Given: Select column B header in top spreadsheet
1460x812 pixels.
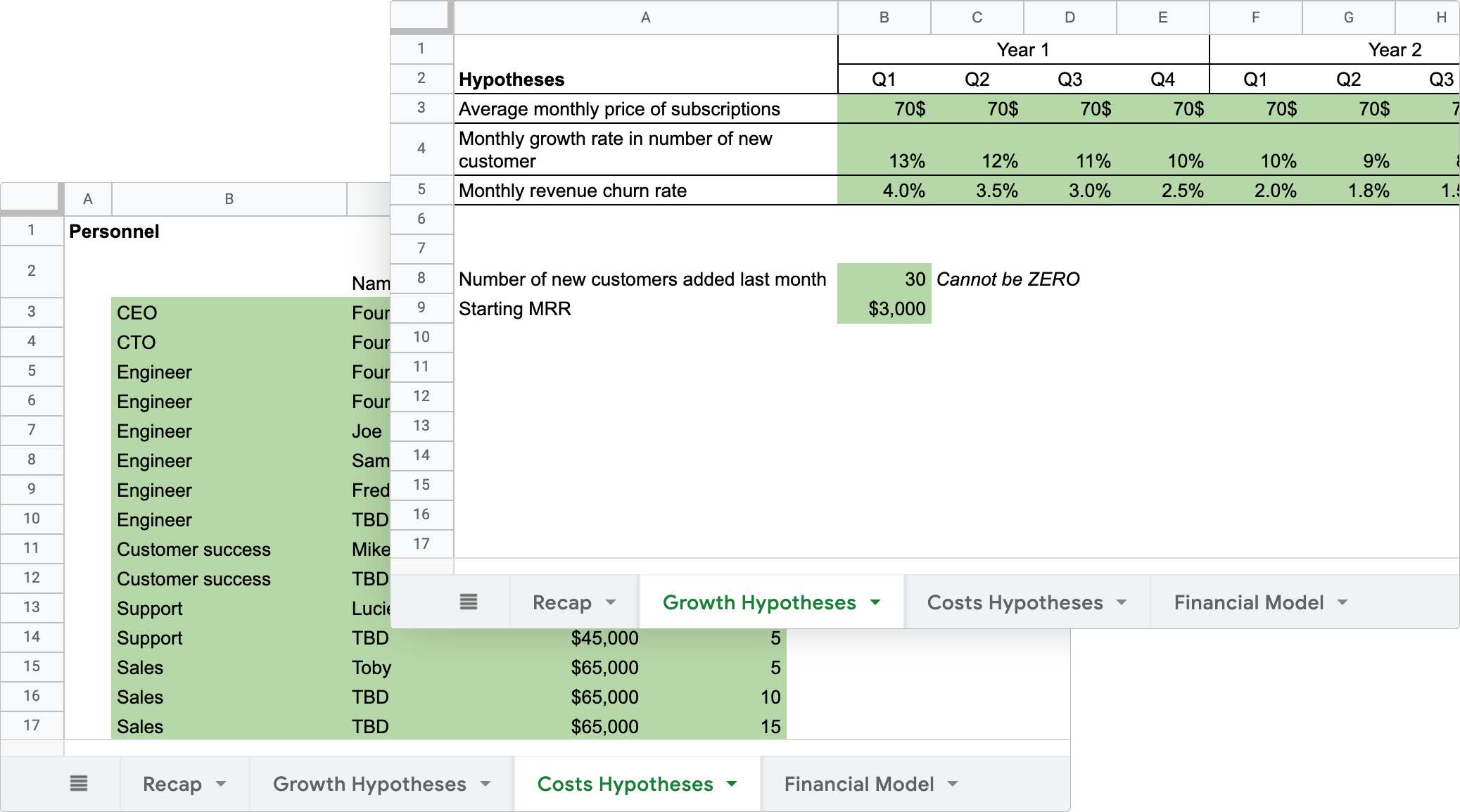Looking at the screenshot, I should 884,18.
